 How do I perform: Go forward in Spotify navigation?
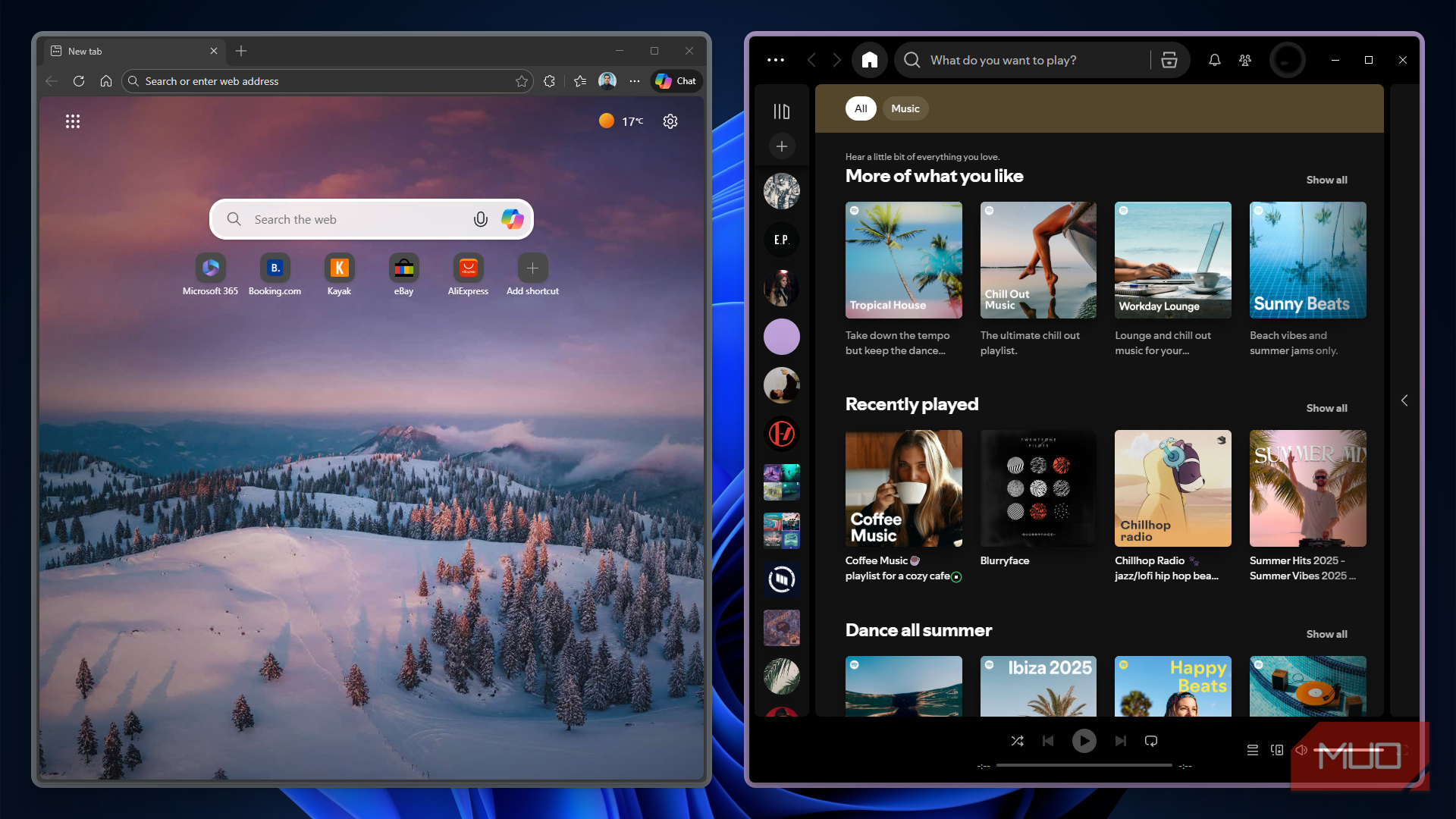[837, 60]
